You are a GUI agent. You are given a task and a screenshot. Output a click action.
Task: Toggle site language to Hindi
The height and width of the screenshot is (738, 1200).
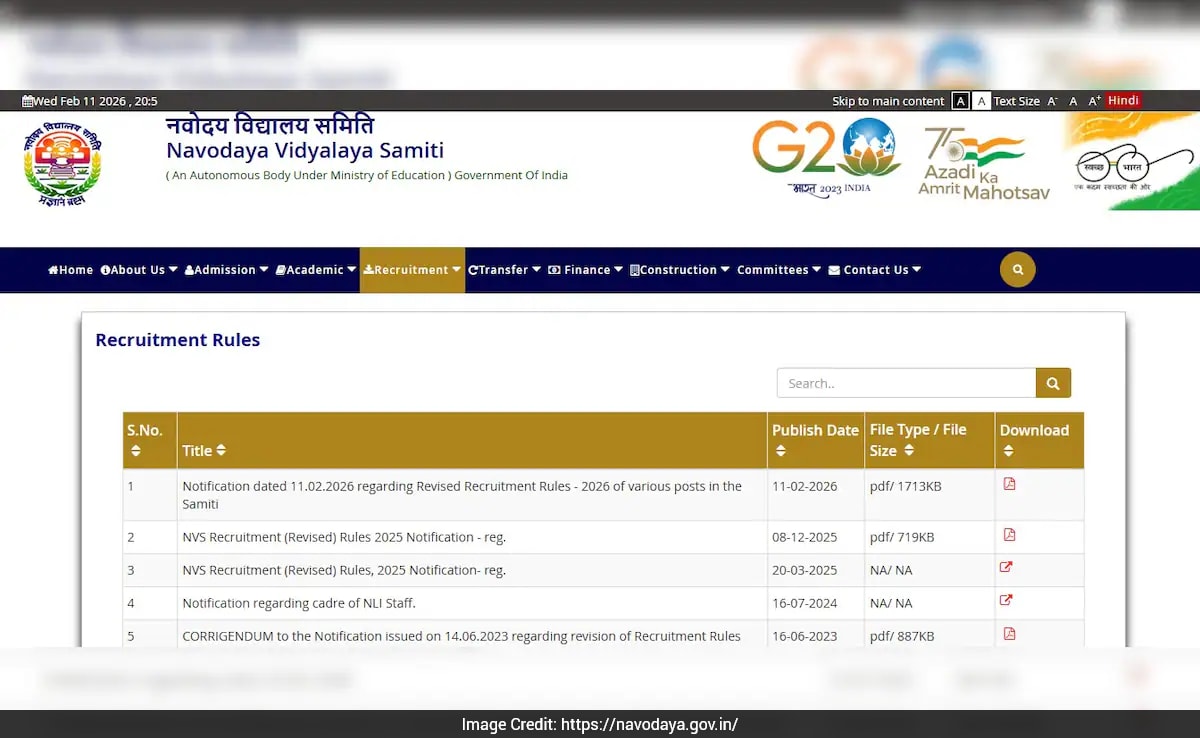pos(1123,101)
